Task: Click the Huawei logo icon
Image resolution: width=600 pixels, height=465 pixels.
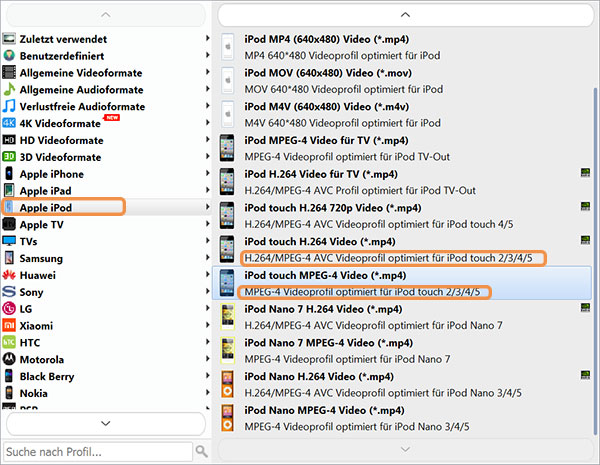Action: point(9,275)
